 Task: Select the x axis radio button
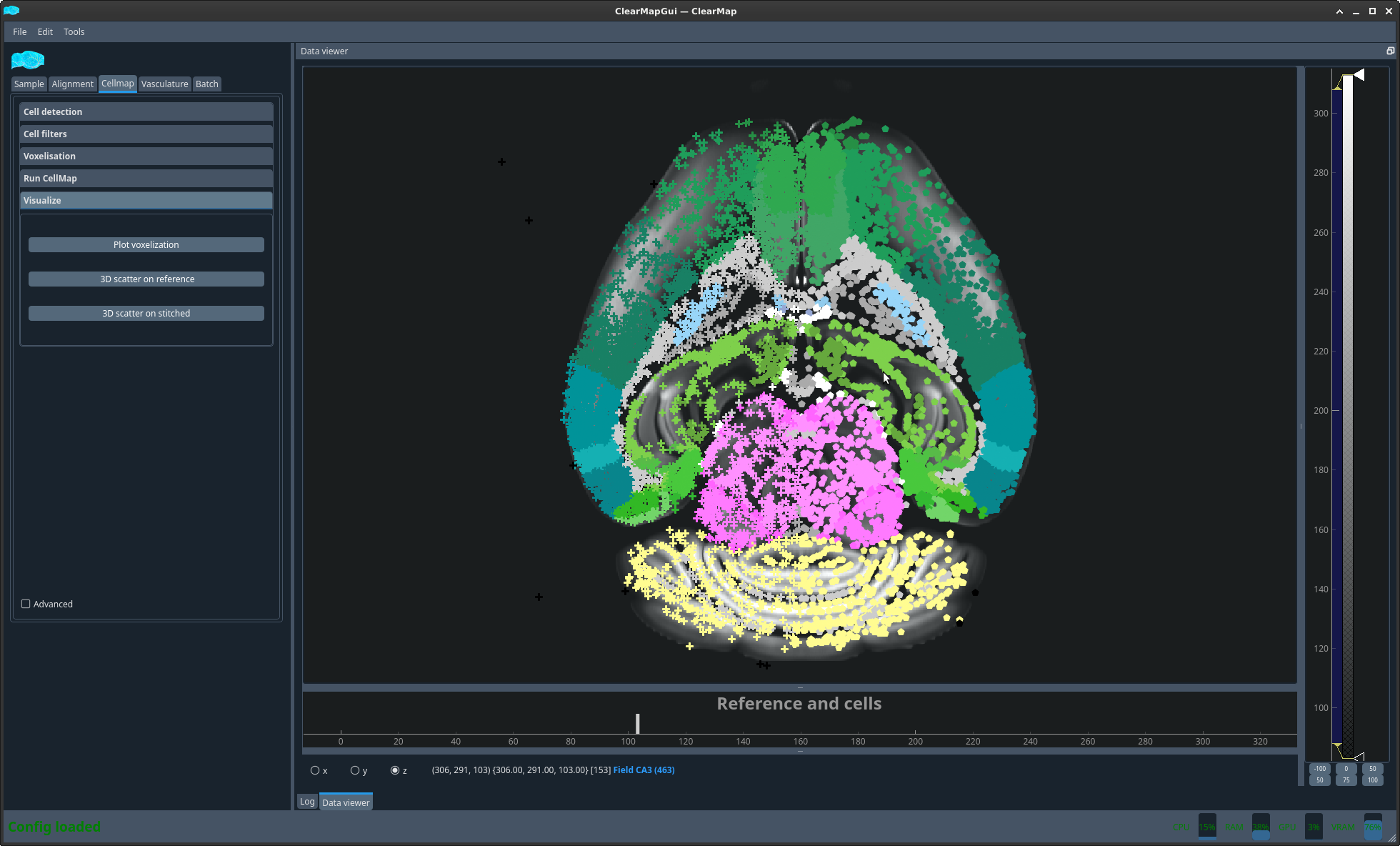315,770
